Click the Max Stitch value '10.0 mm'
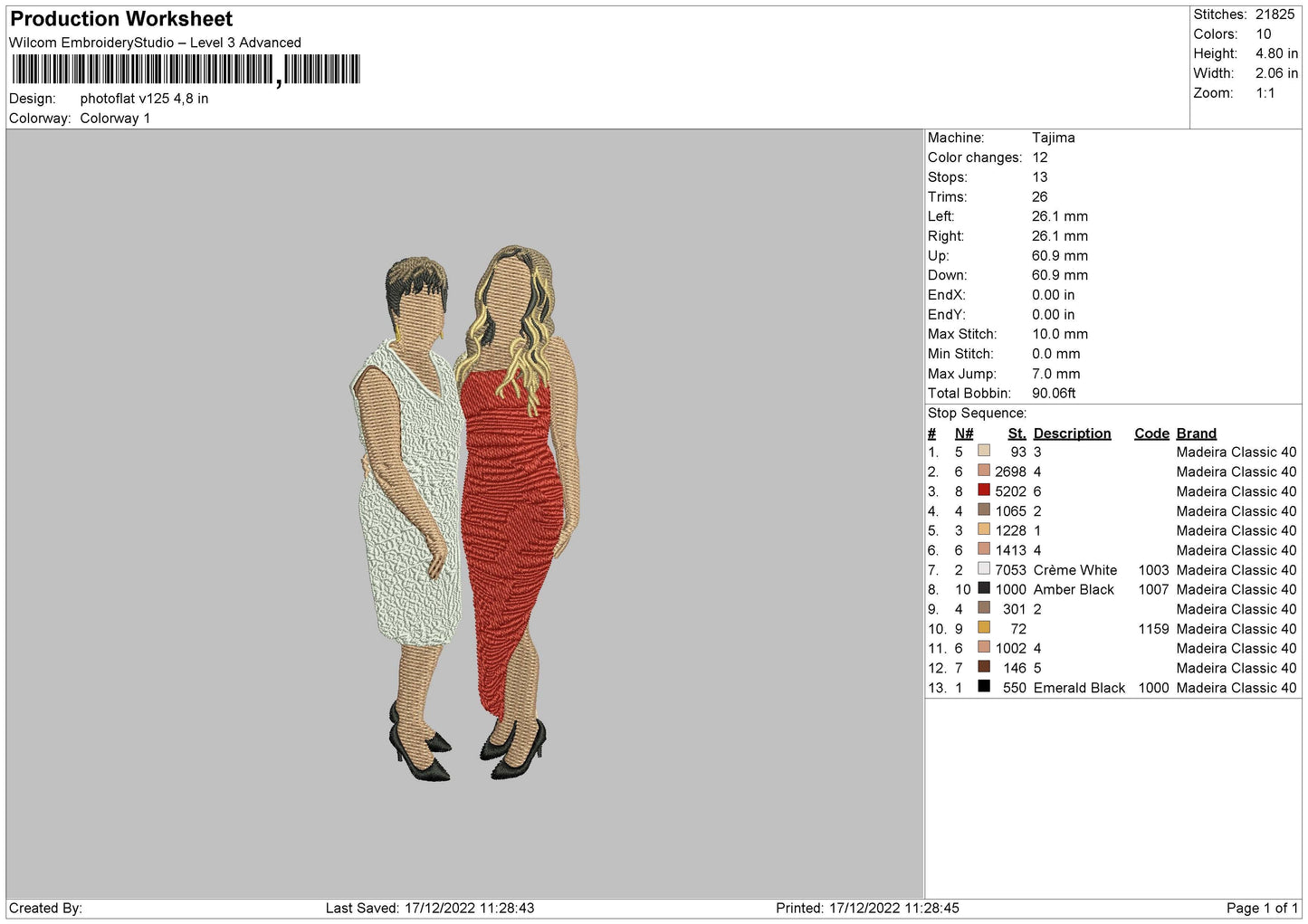1308x924 pixels. pyautogui.click(x=1060, y=334)
